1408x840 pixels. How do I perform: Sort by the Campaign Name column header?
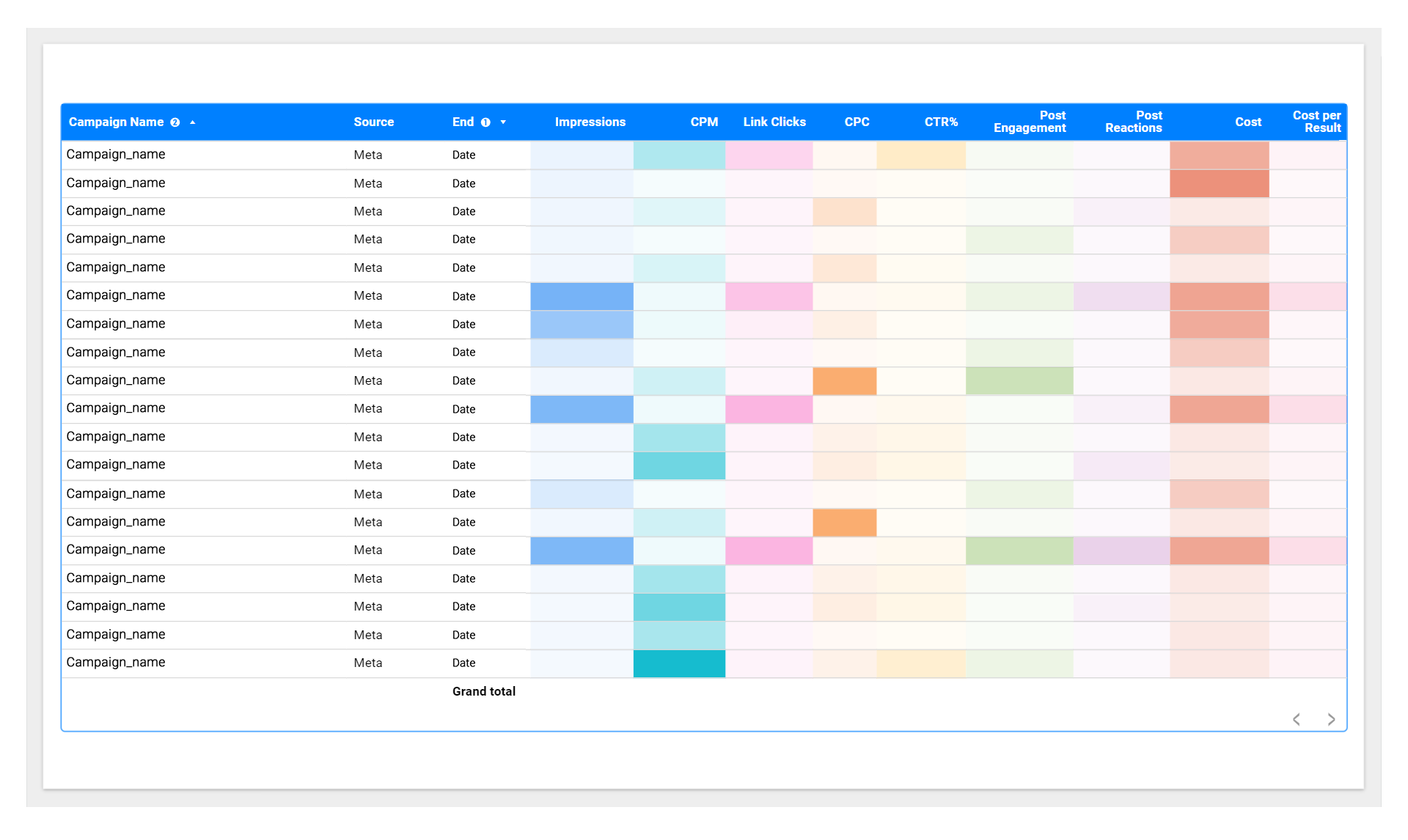pos(116,122)
